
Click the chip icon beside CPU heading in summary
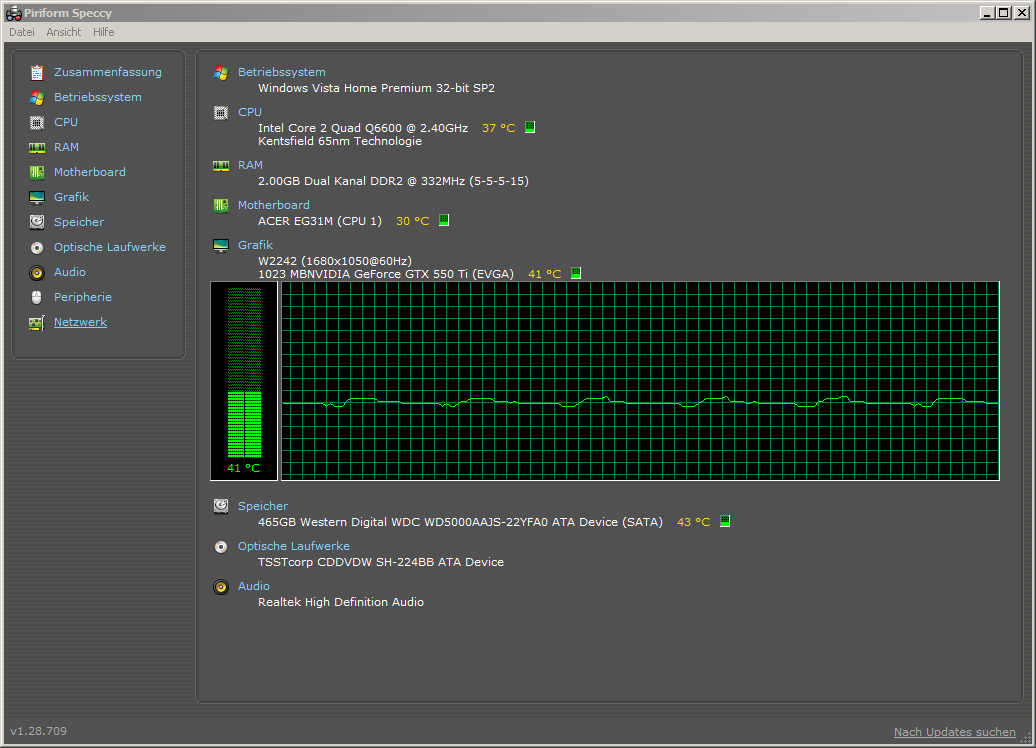point(221,113)
